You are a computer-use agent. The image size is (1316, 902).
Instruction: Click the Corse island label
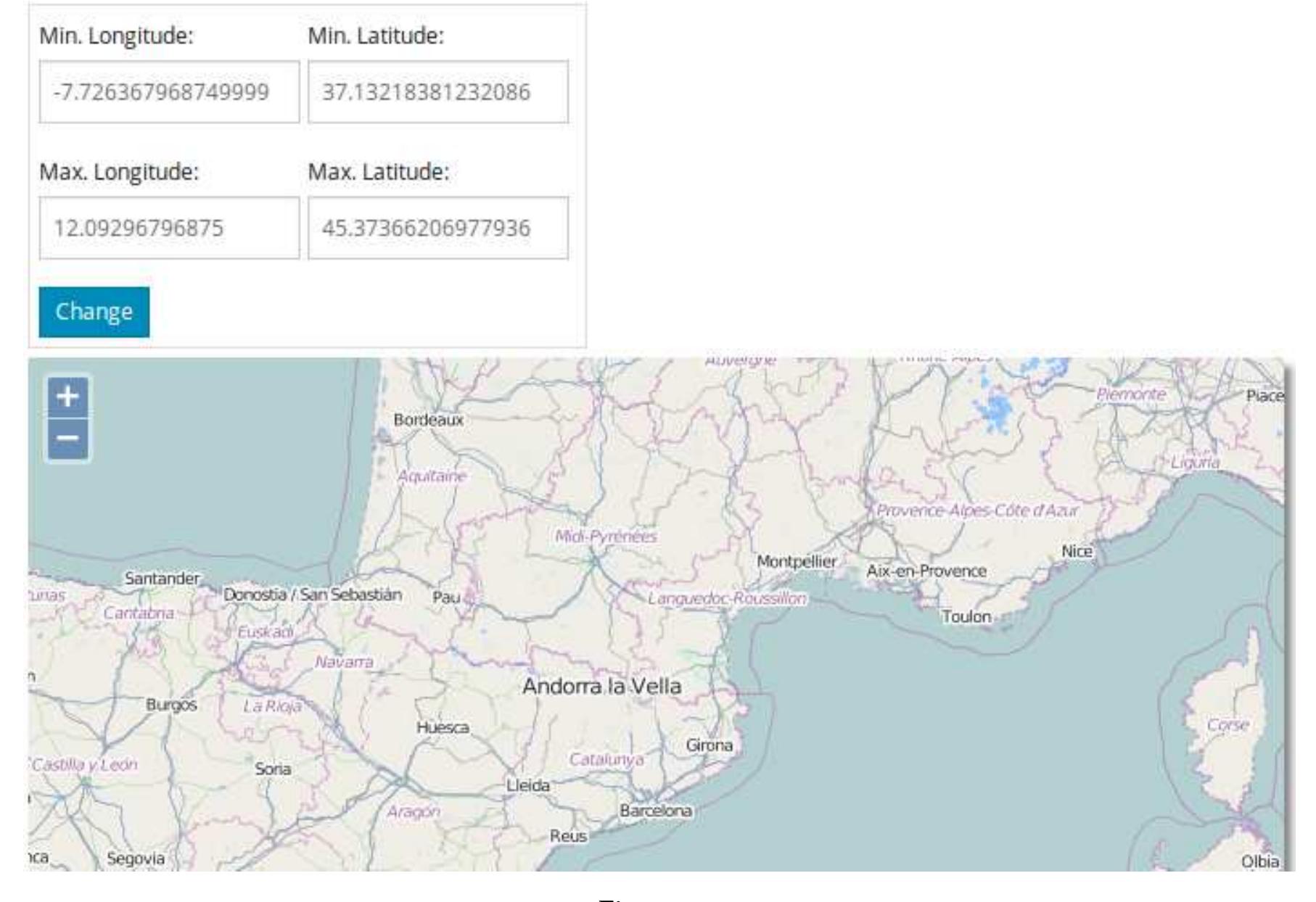pyautogui.click(x=1227, y=725)
